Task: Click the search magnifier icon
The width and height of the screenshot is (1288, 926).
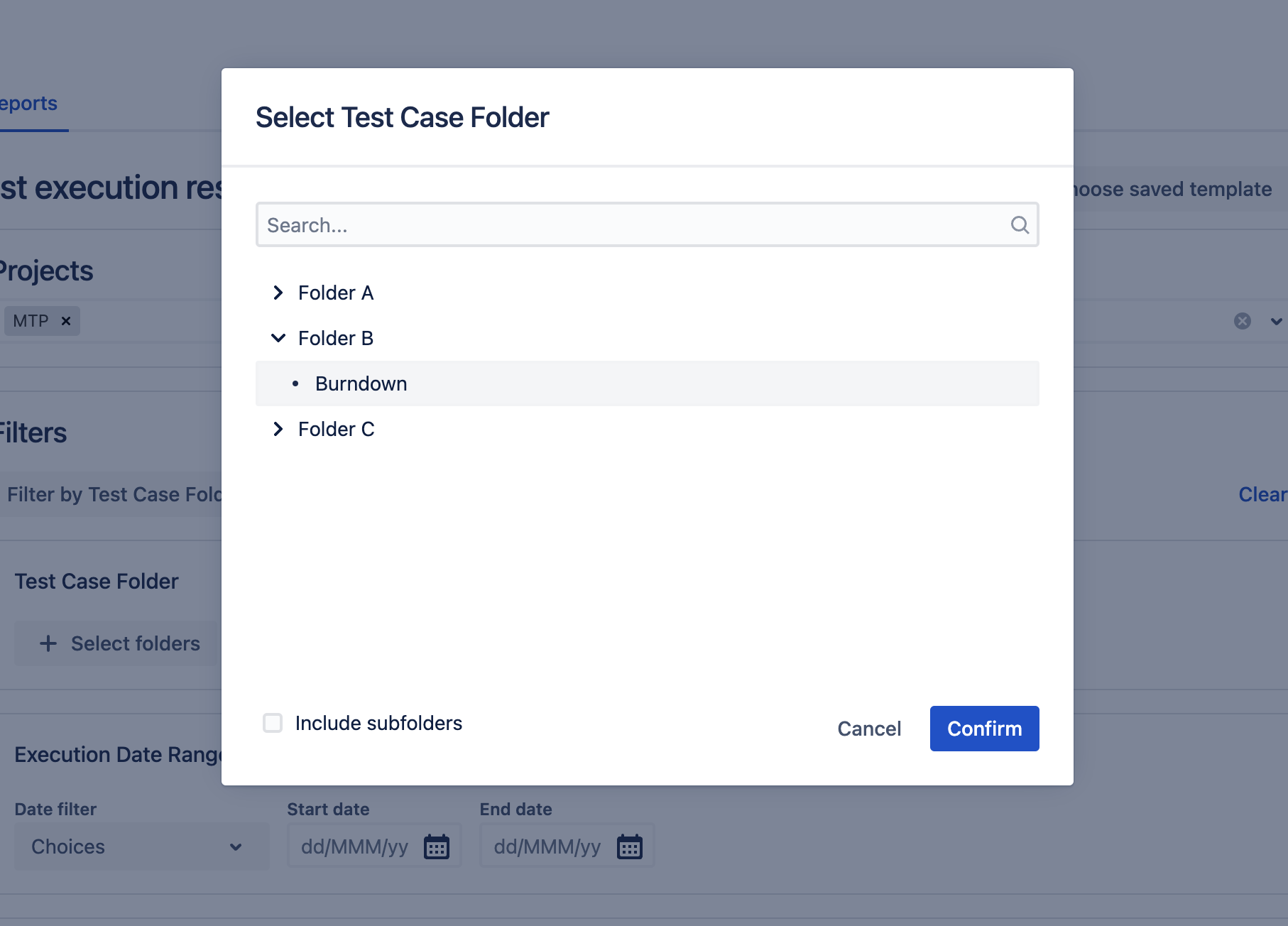Action: point(1020,225)
